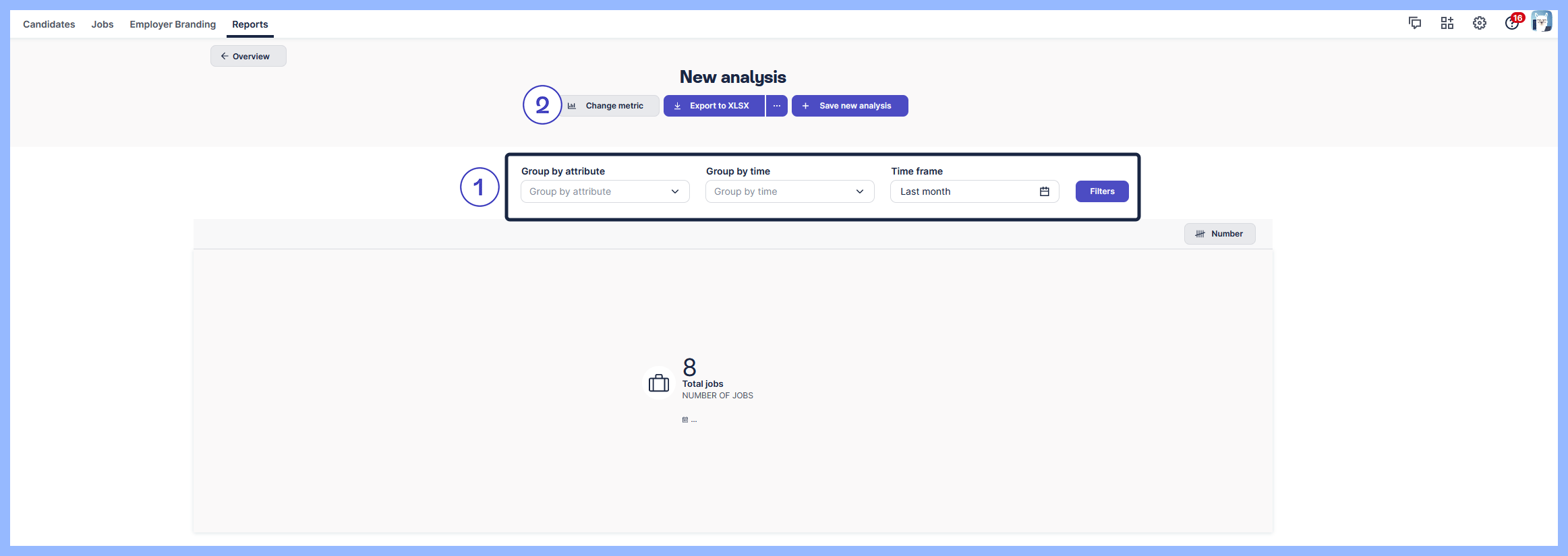Click Save new analysis button

click(849, 106)
